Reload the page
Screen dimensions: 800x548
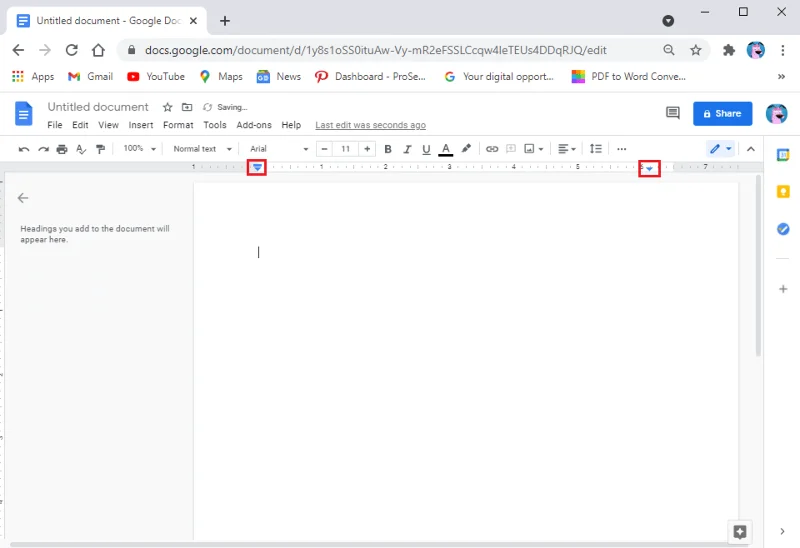click(x=71, y=50)
